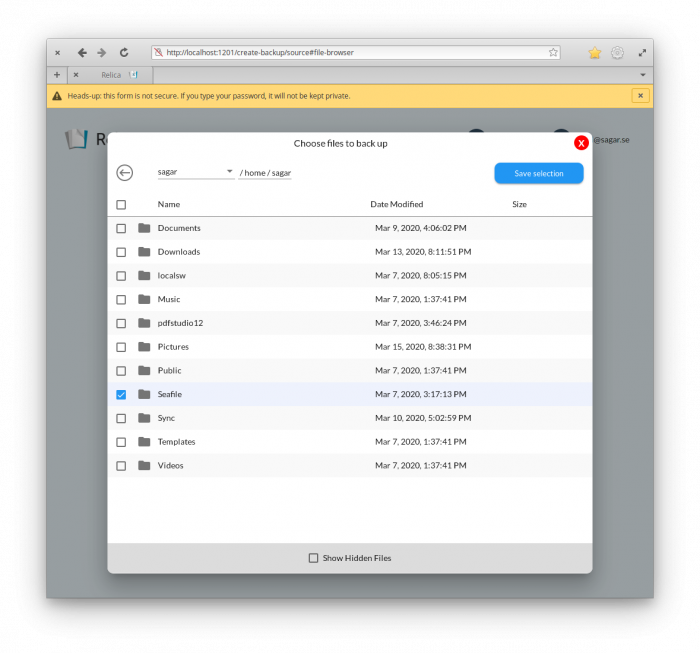700x653 pixels.
Task: Switch to the Relica tab
Action: coord(111,75)
